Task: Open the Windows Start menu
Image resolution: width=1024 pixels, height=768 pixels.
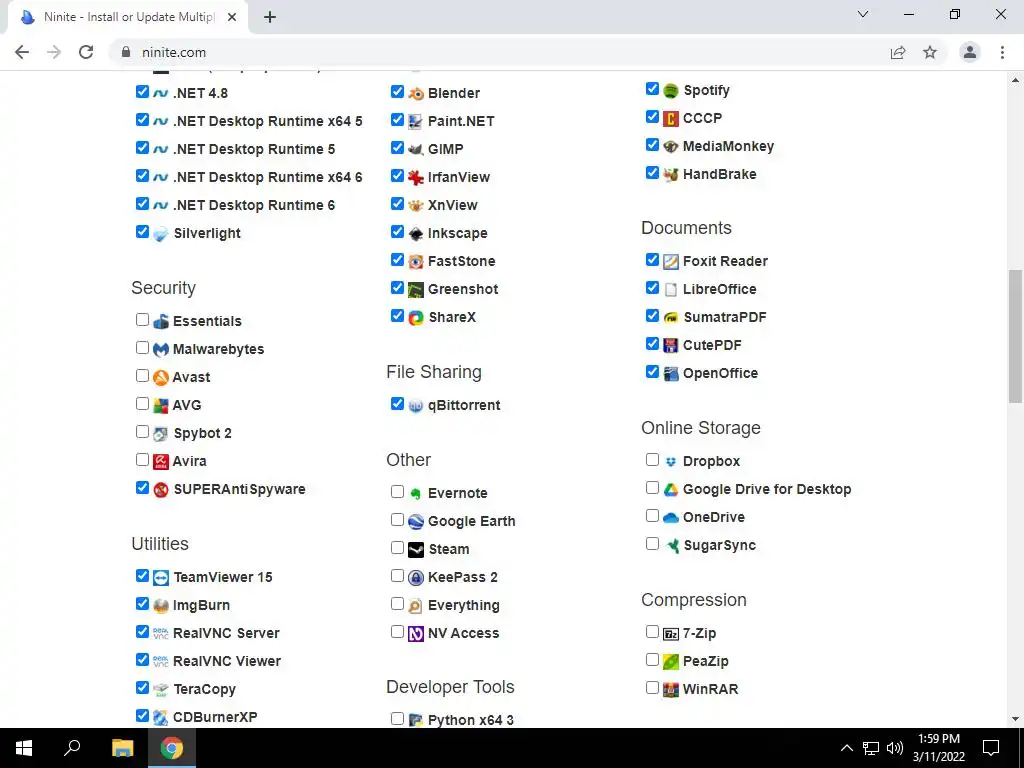Action: 24,748
